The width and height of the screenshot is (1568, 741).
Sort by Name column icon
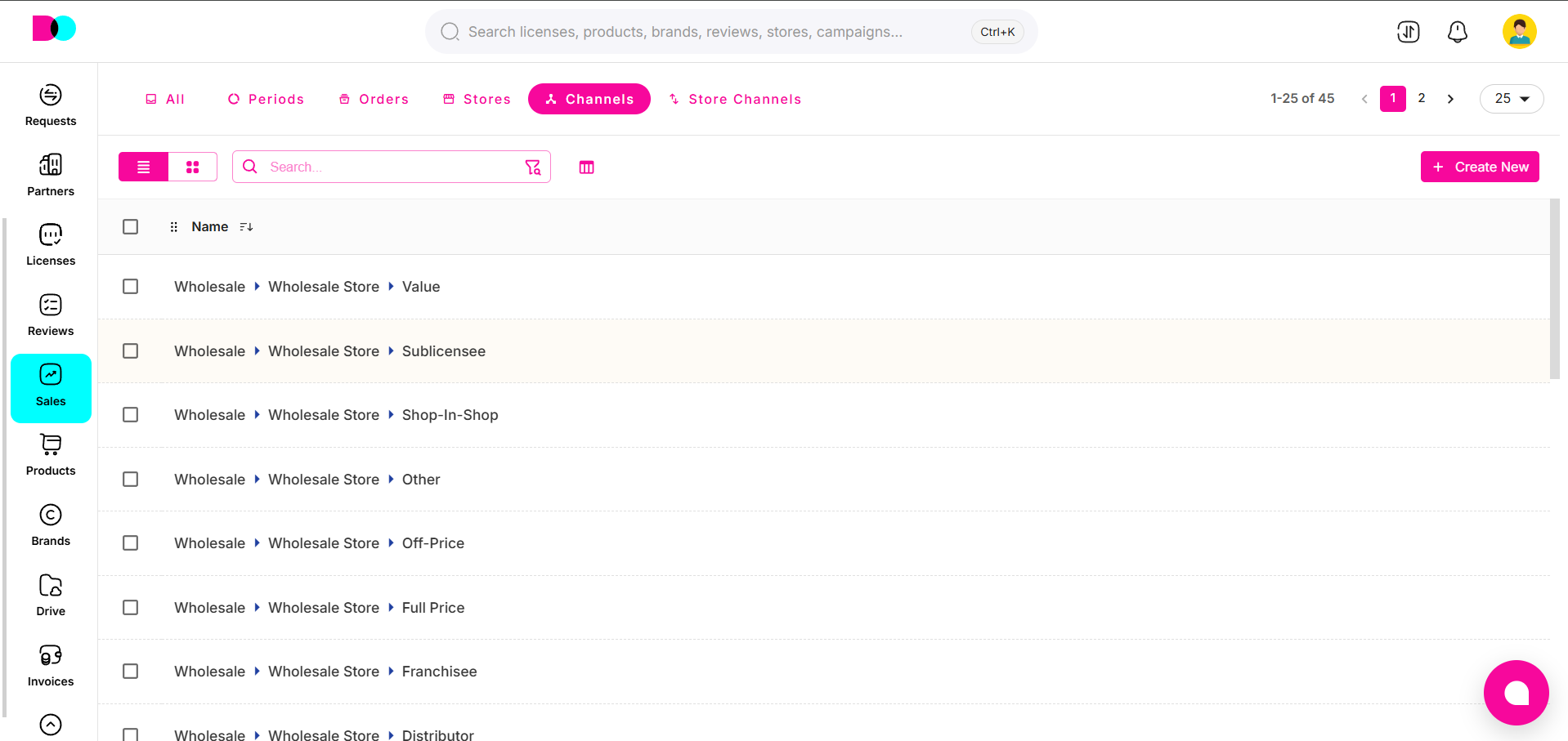pyautogui.click(x=246, y=227)
